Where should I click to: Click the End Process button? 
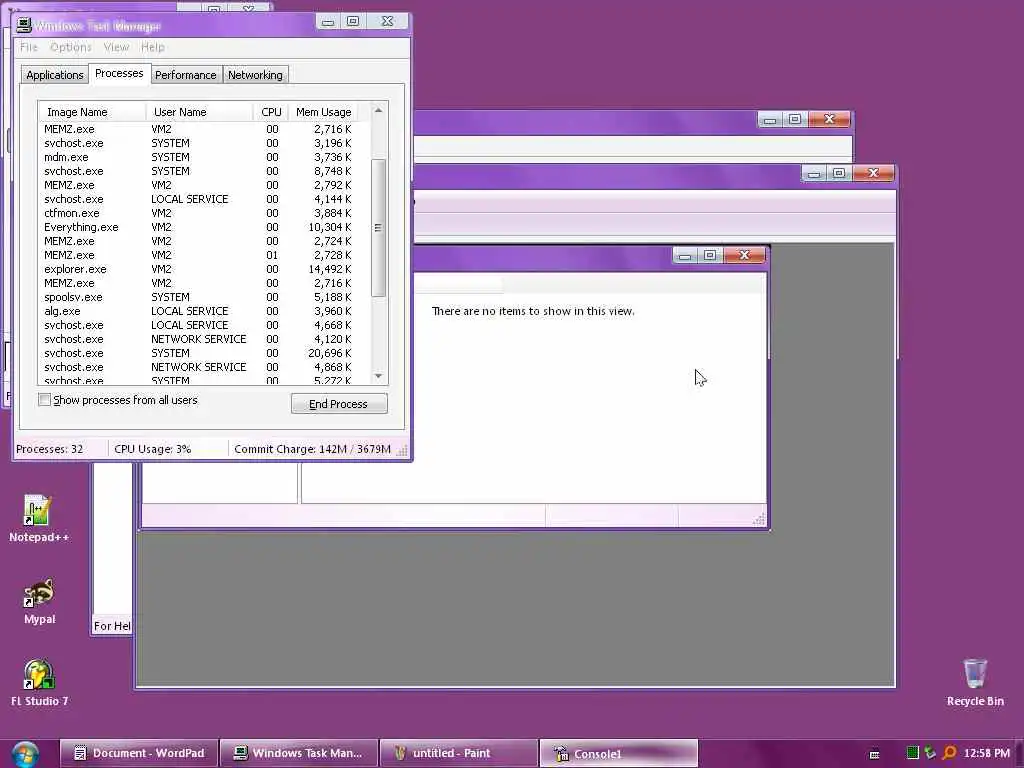click(x=339, y=404)
